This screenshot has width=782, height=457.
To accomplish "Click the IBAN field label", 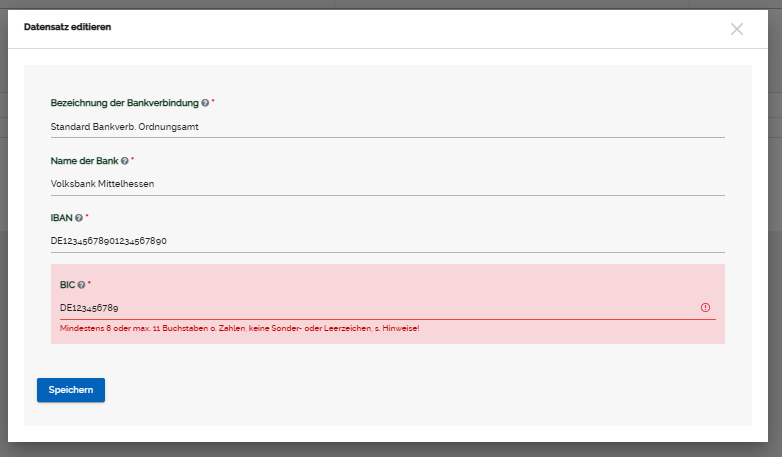I will [61, 217].
